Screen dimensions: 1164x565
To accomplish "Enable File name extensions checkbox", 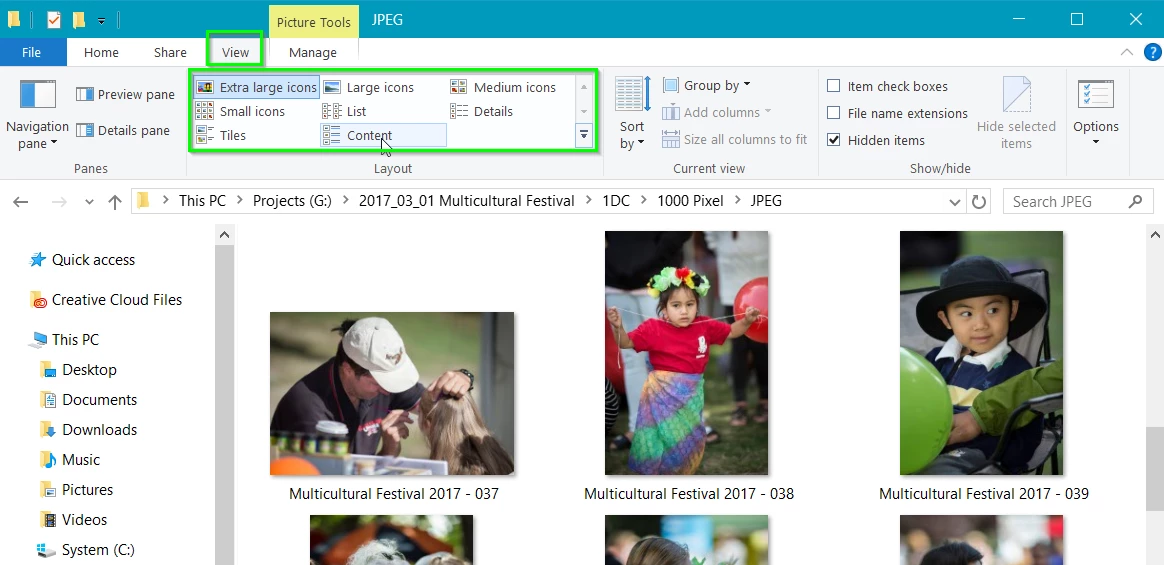I will pyautogui.click(x=834, y=113).
